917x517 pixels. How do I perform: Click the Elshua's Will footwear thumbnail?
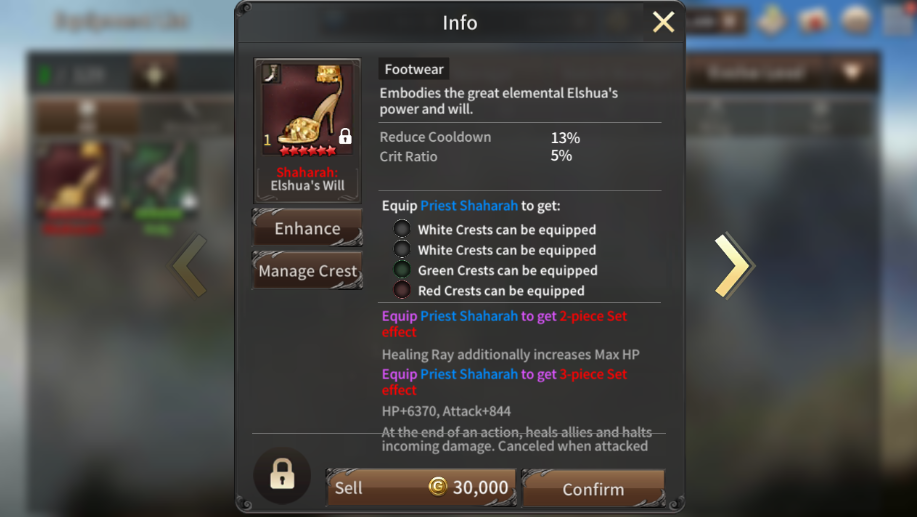coord(307,110)
